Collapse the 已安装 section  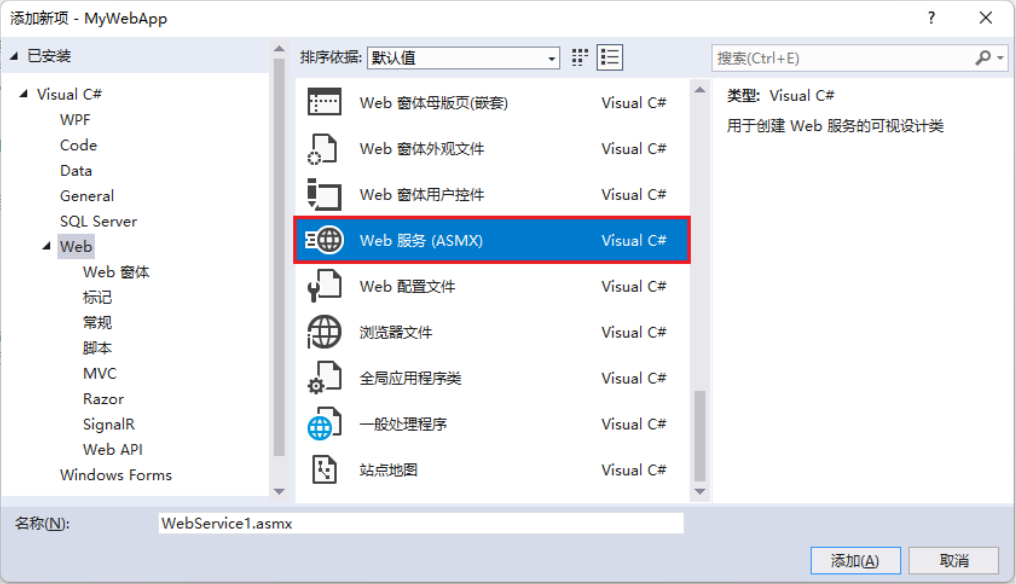coord(14,56)
